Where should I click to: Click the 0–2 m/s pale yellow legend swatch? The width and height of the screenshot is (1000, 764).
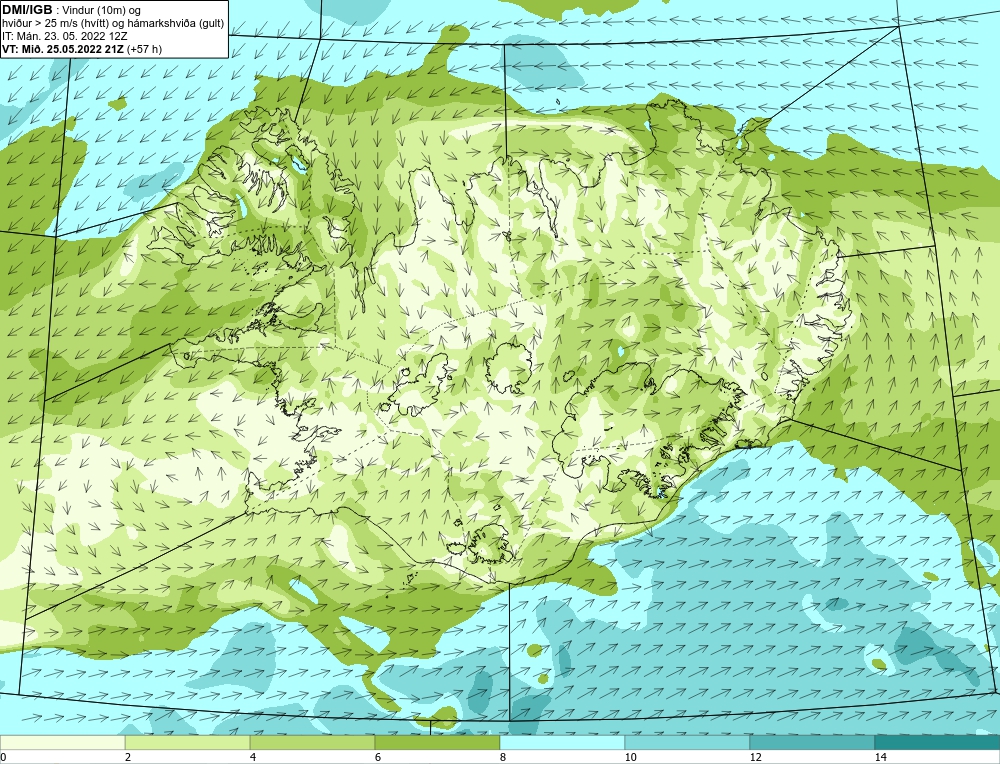pos(62,742)
